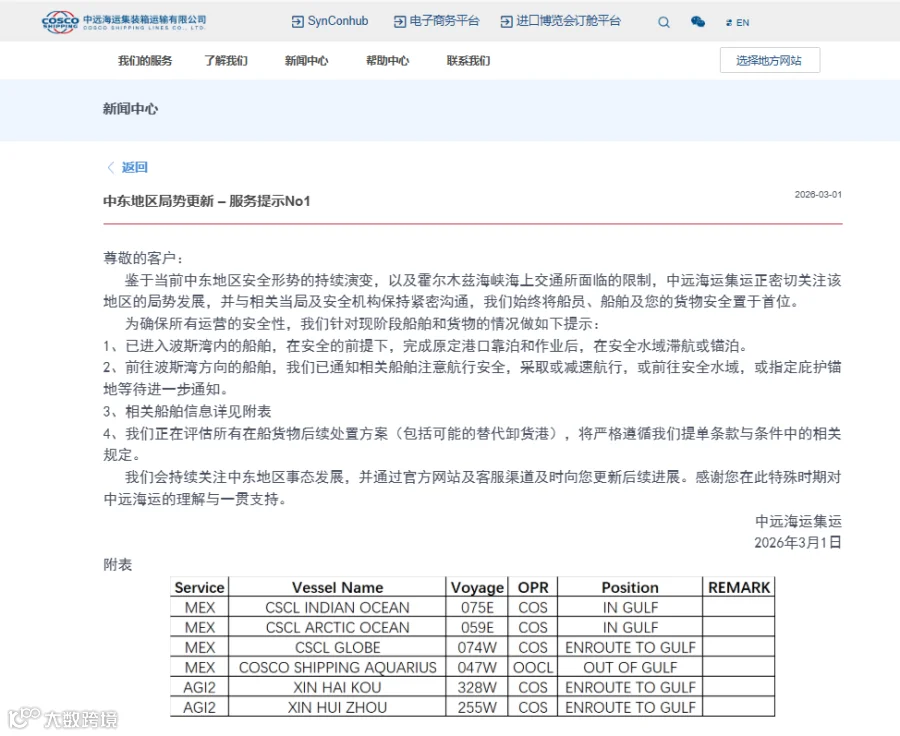Viewport: 900px width, 736px height.
Task: Click the REMARK column header
Action: [739, 587]
